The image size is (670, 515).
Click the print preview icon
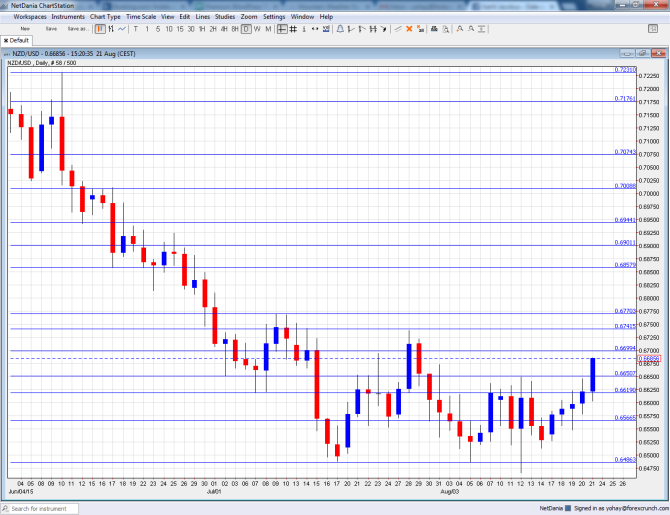pos(446,29)
